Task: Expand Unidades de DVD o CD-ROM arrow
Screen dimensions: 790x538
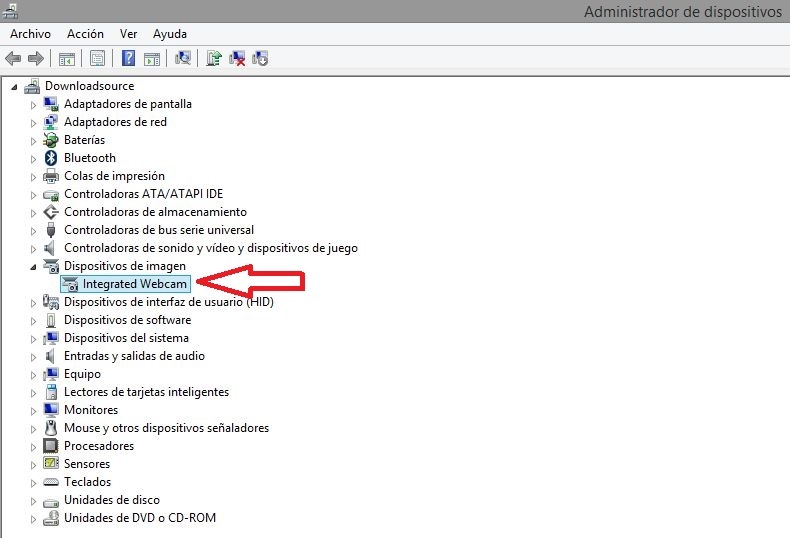Action: coord(33,519)
